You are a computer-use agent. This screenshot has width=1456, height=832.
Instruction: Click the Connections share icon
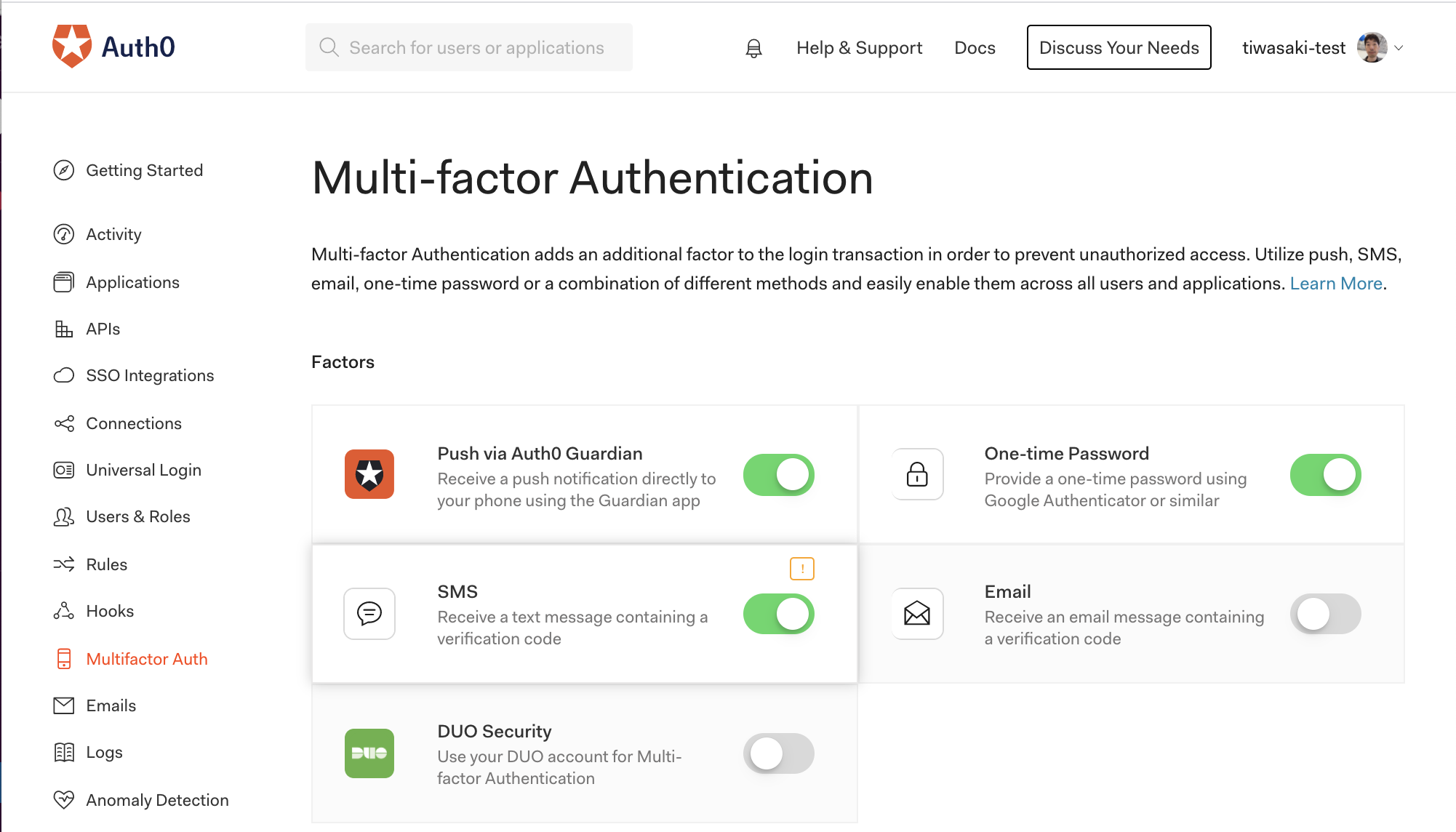(63, 423)
